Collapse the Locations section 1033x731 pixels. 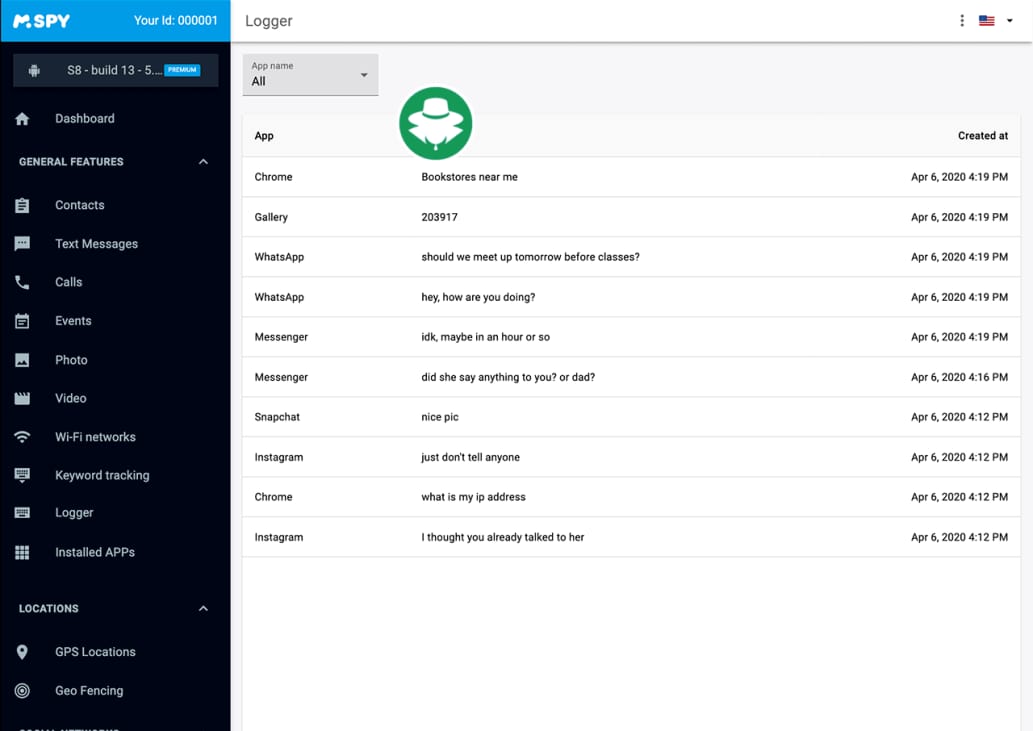pos(203,609)
